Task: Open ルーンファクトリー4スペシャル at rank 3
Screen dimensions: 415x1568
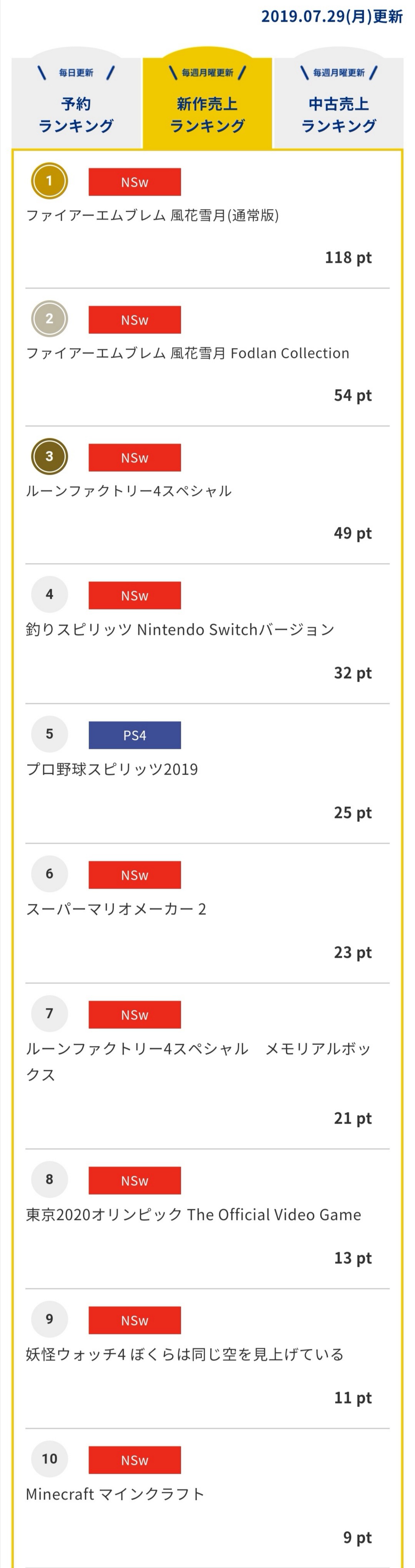Action: (x=129, y=491)
